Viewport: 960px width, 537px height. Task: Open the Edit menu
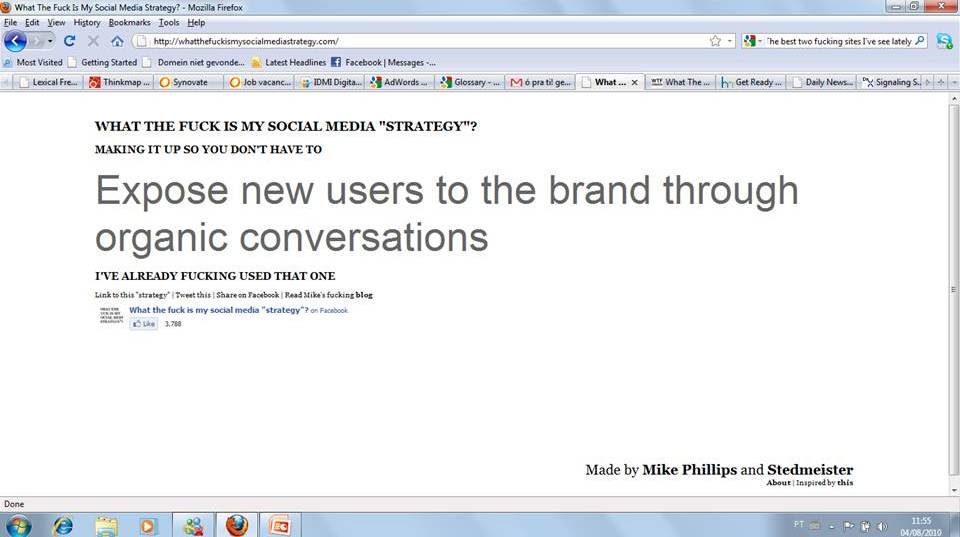coord(32,22)
